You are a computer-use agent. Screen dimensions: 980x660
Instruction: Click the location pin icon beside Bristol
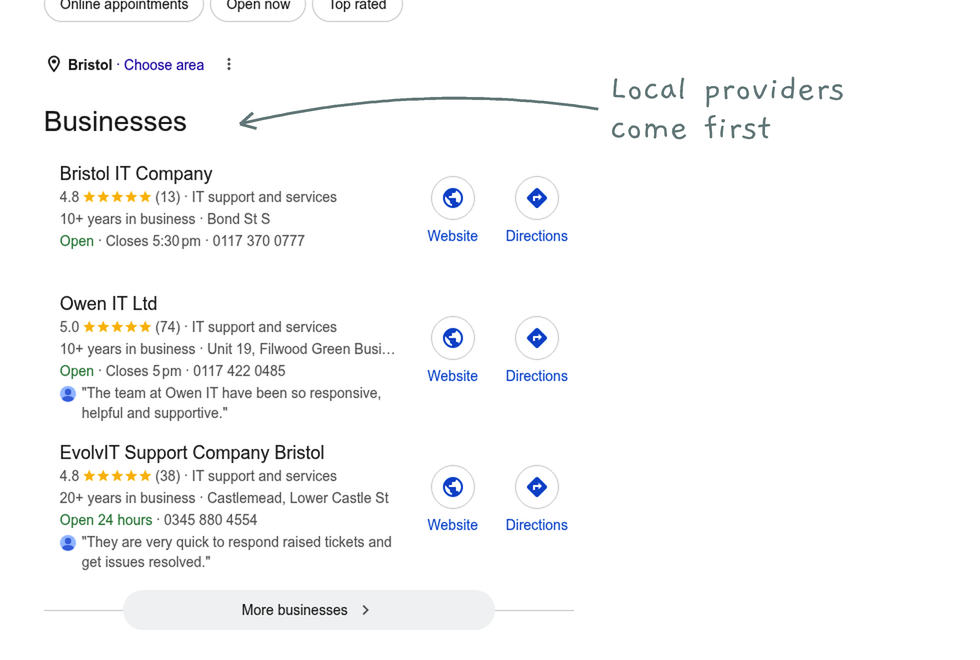tap(54, 64)
